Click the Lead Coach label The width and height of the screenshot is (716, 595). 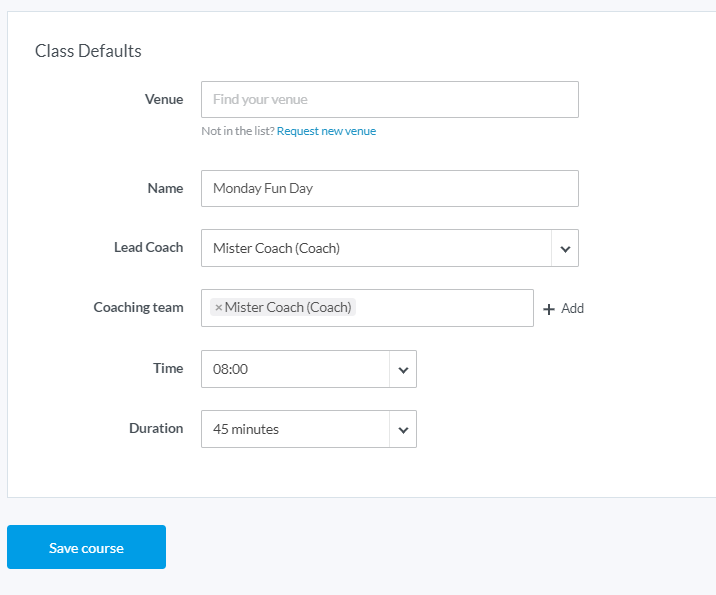pyautogui.click(x=148, y=247)
